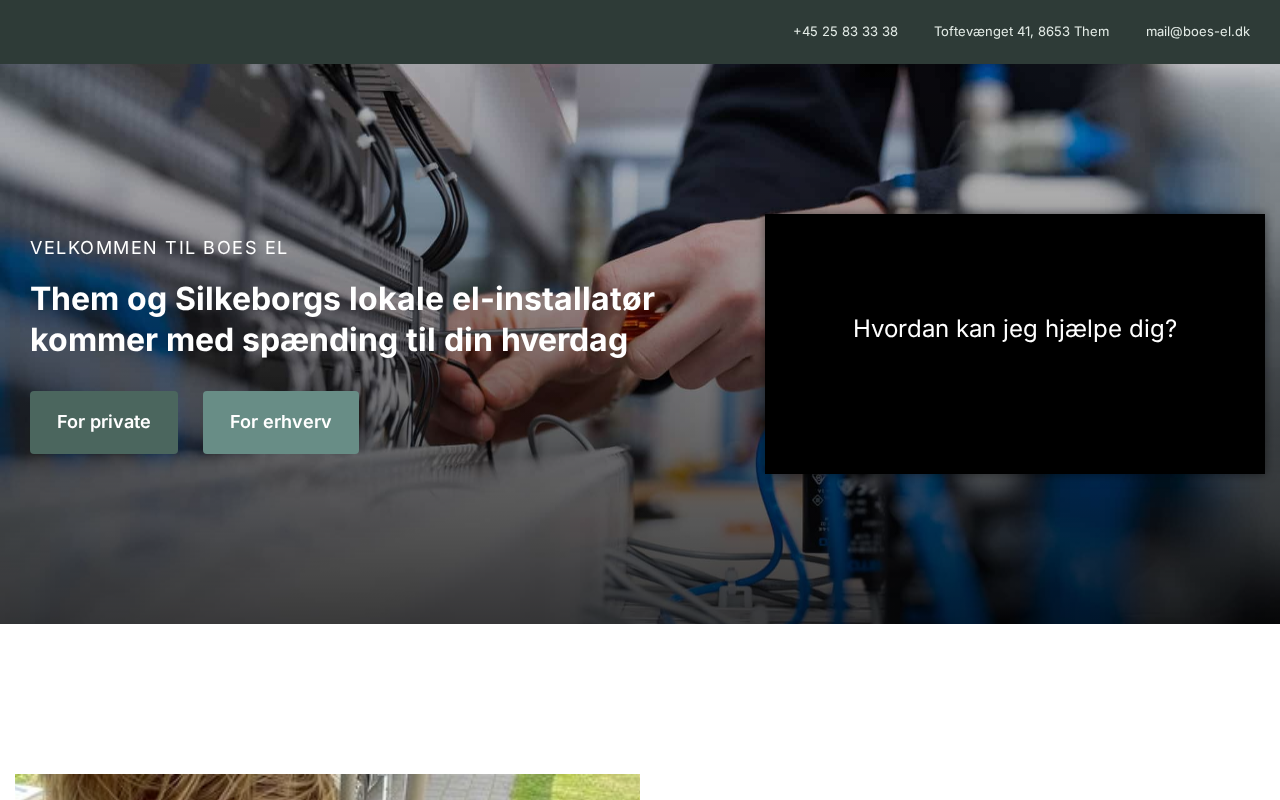Open the For private page
Image resolution: width=1280 pixels, height=800 pixels.
click(104, 422)
